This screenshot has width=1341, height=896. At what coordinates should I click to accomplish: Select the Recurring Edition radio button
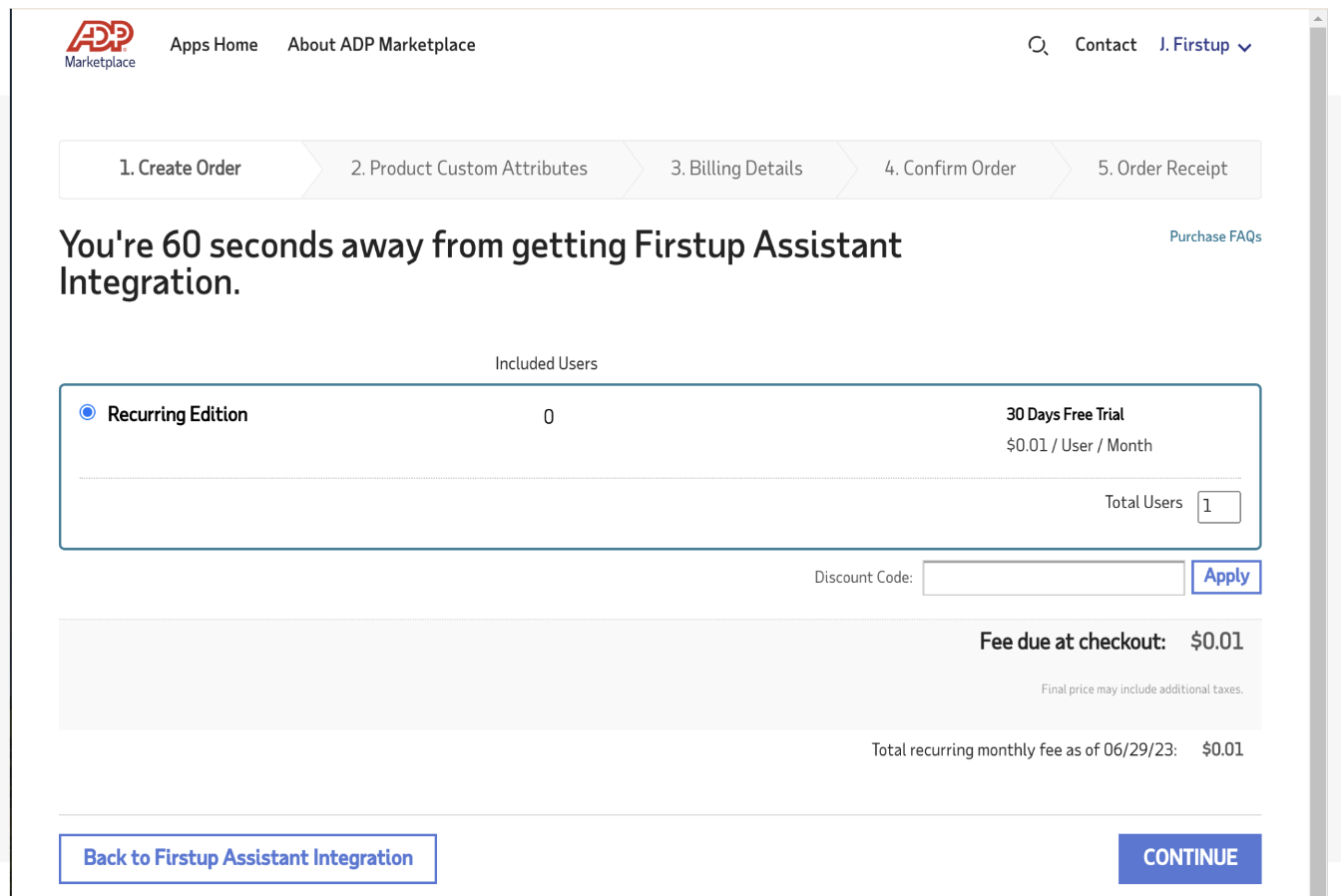pyautogui.click(x=88, y=412)
